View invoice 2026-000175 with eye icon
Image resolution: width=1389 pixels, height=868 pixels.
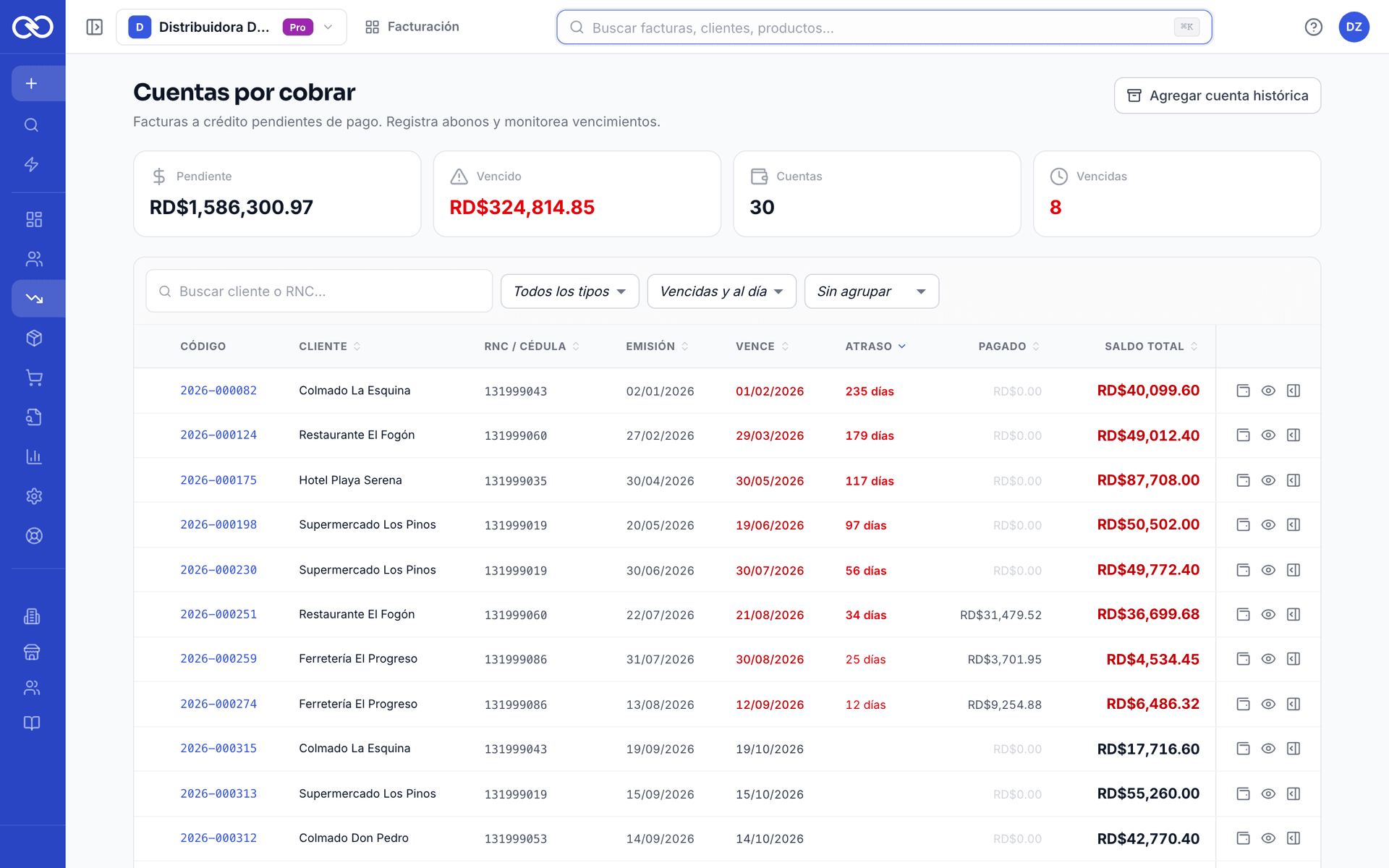point(1268,480)
